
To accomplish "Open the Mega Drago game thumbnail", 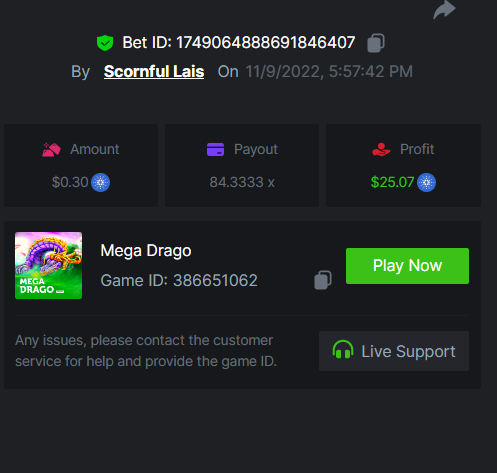I will point(48,265).
